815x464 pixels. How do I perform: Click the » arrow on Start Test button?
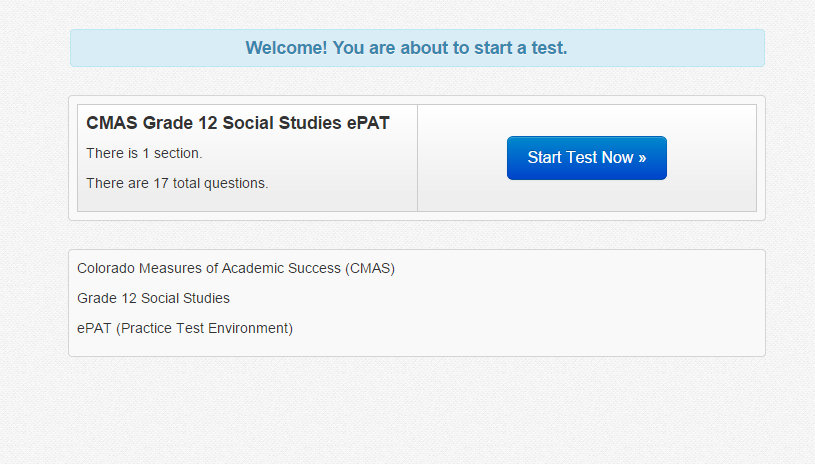click(642, 158)
